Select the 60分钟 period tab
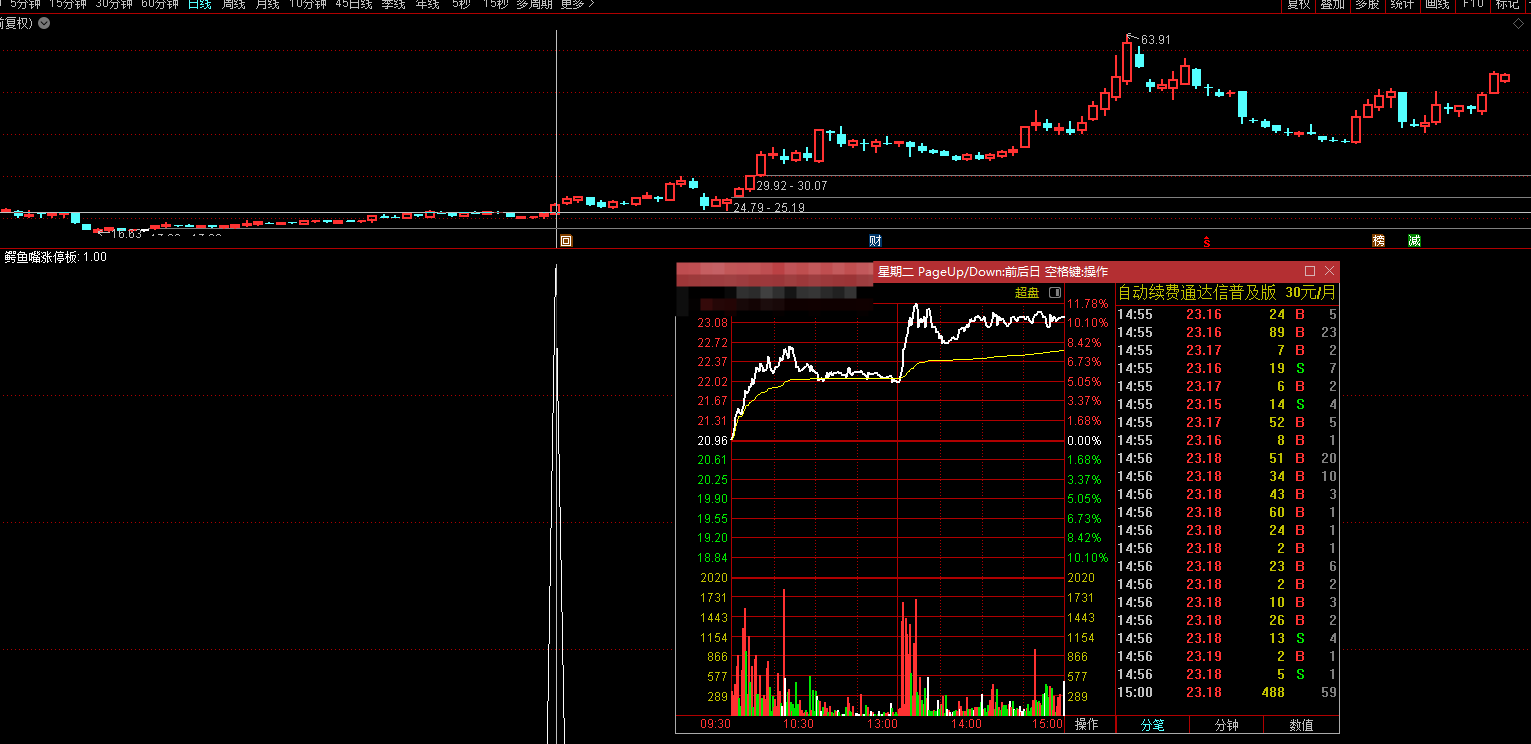Viewport: 1531px width, 744px height. pyautogui.click(x=160, y=4)
